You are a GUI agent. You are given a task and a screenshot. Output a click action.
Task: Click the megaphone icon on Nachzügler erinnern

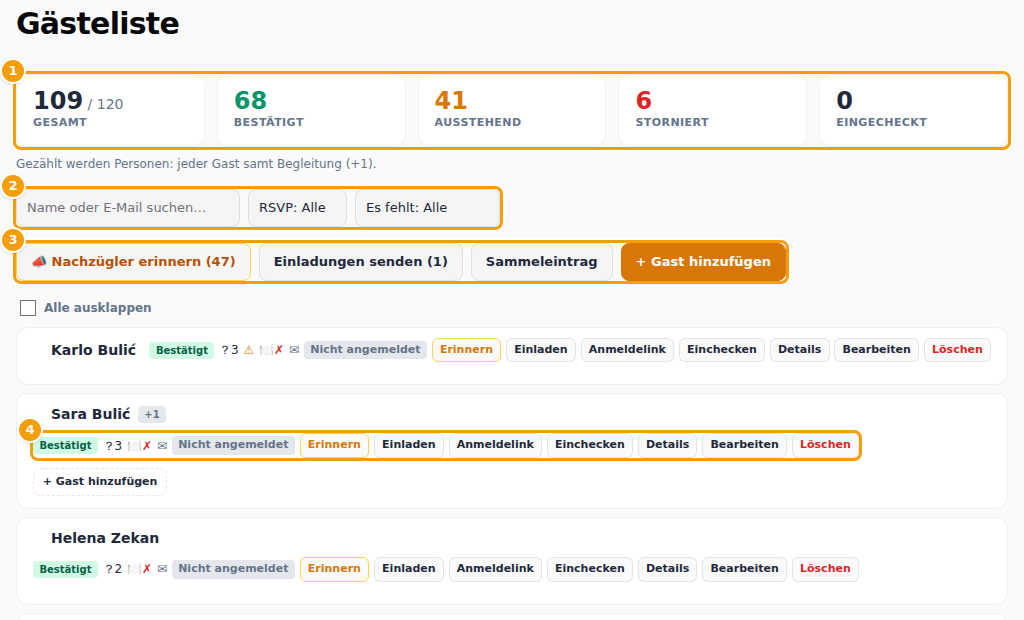tap(39, 261)
